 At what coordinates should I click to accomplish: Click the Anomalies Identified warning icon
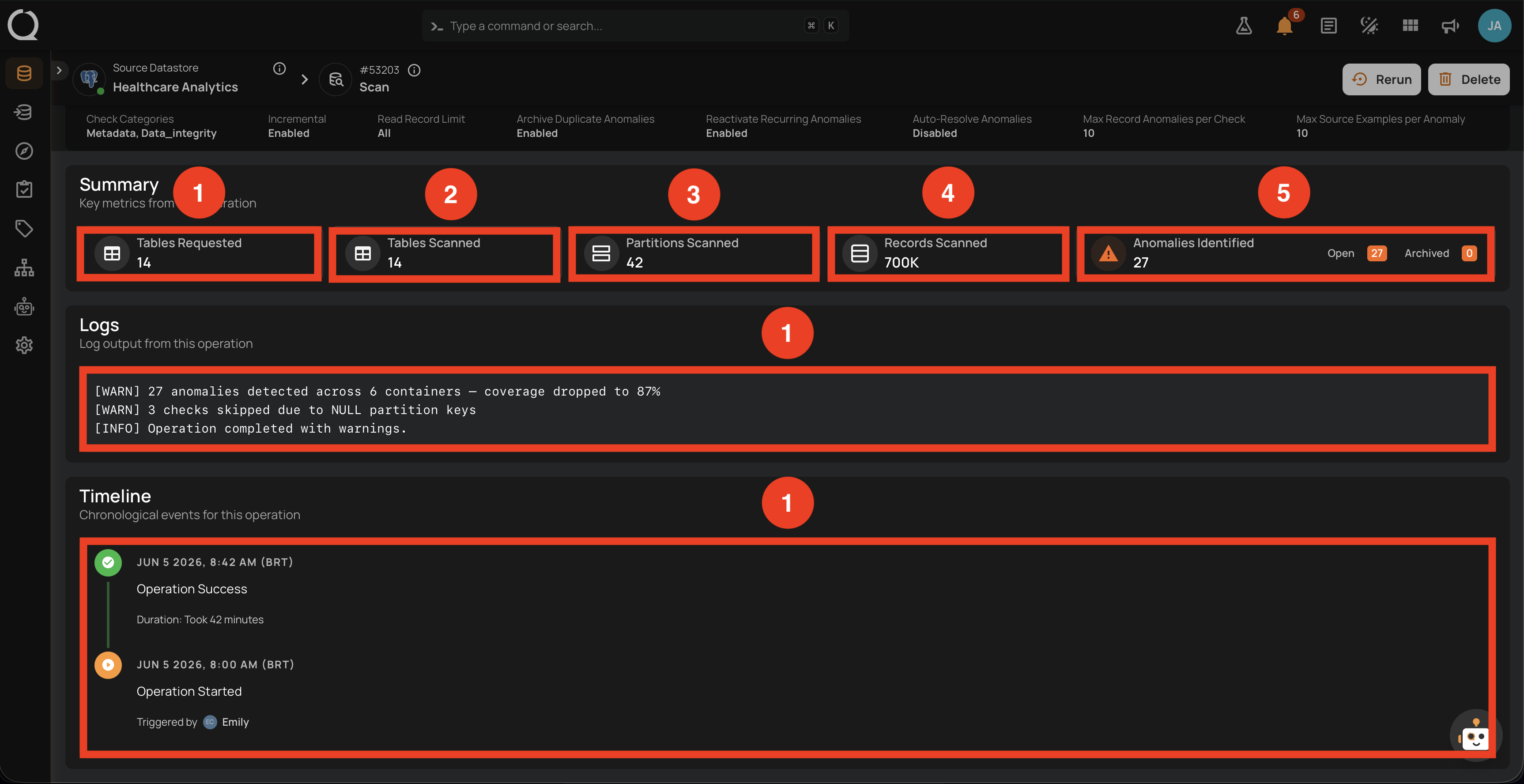[x=1108, y=253]
